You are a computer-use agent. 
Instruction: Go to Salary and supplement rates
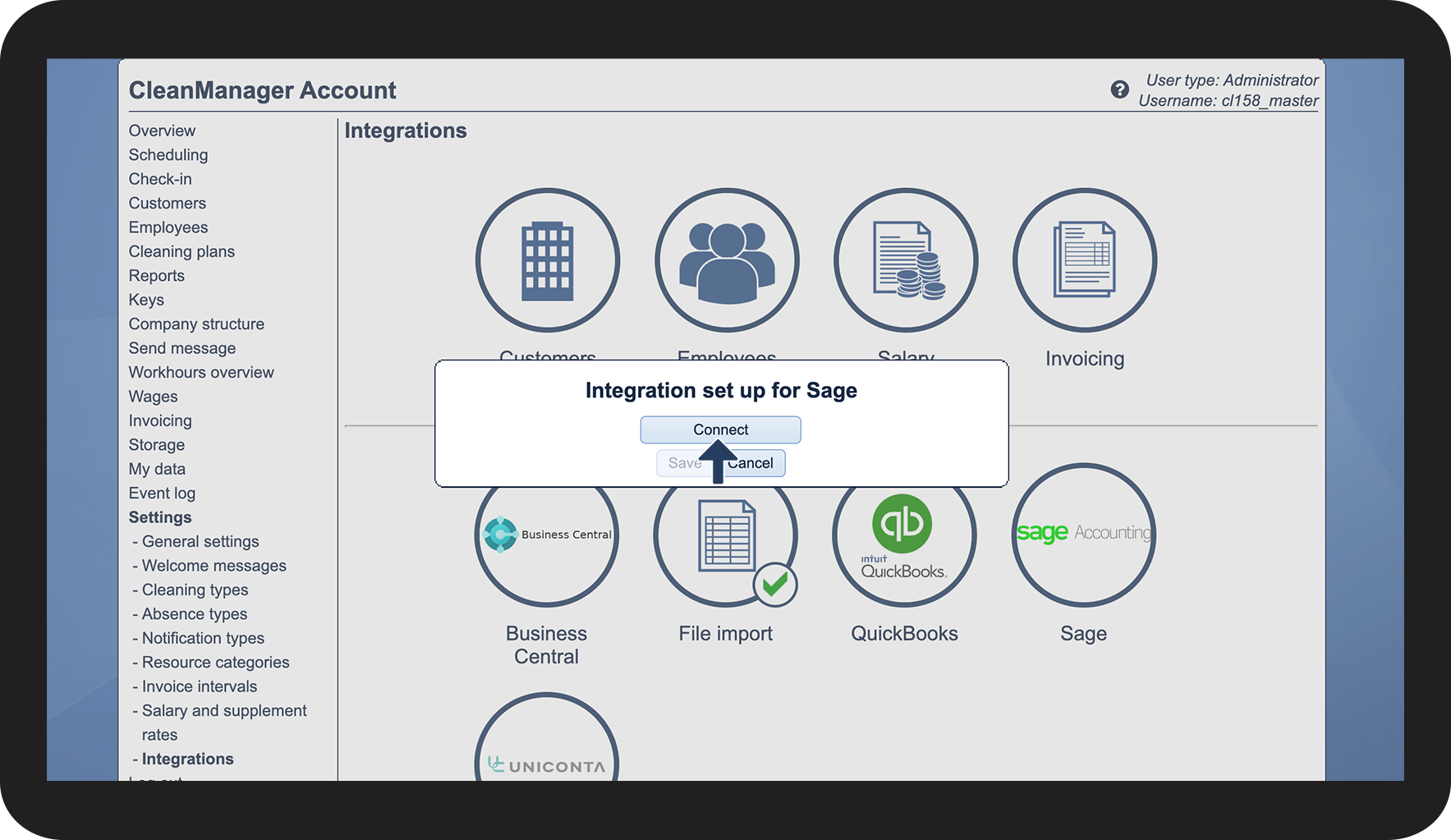224,723
